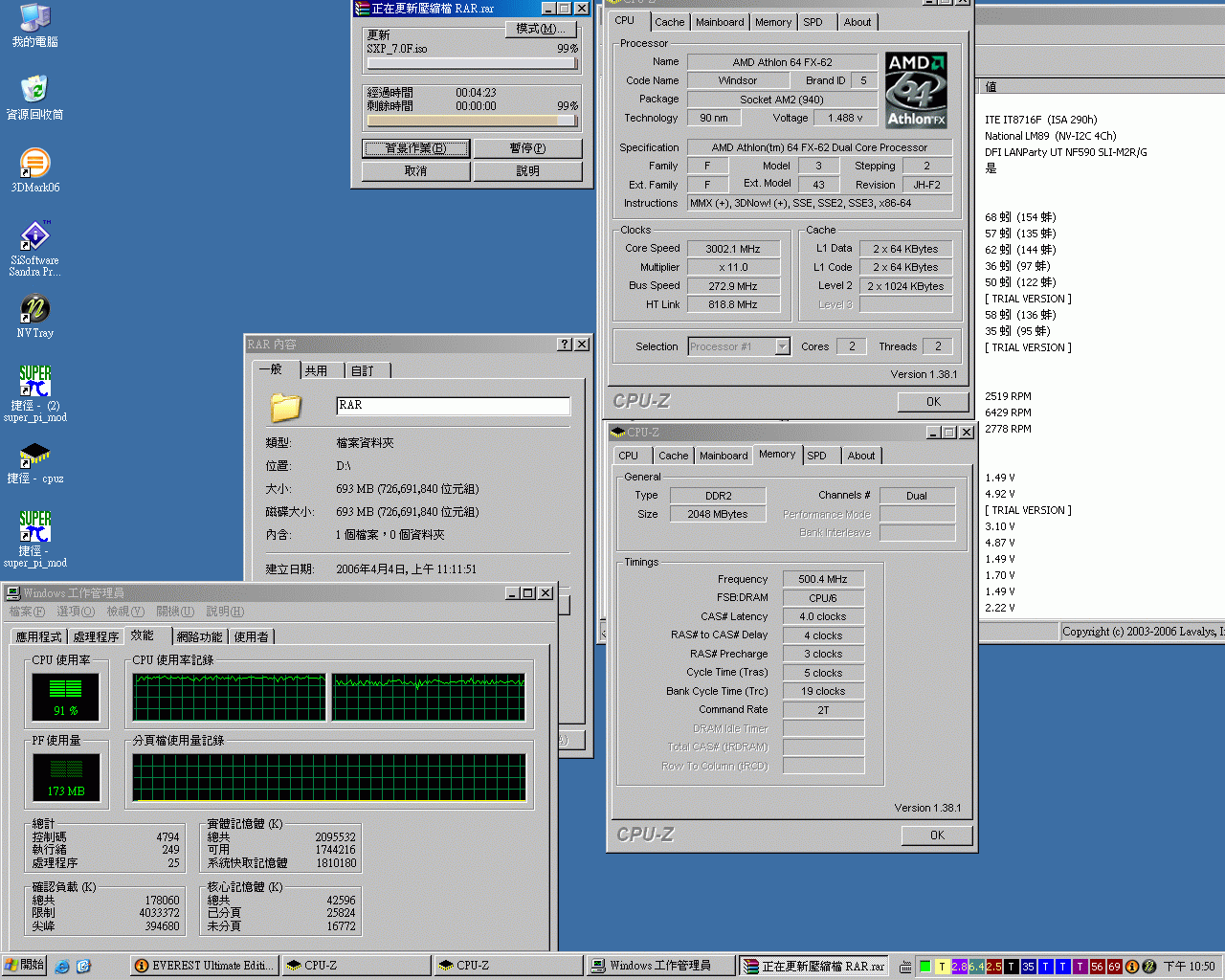Click the purple 2.8 tray sensor icon
Image resolution: width=1225 pixels, height=980 pixels.
(959, 967)
